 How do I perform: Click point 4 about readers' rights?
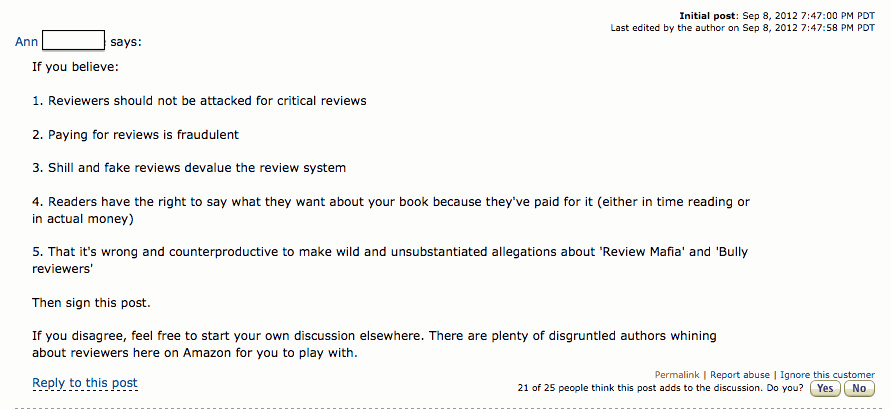tap(391, 210)
